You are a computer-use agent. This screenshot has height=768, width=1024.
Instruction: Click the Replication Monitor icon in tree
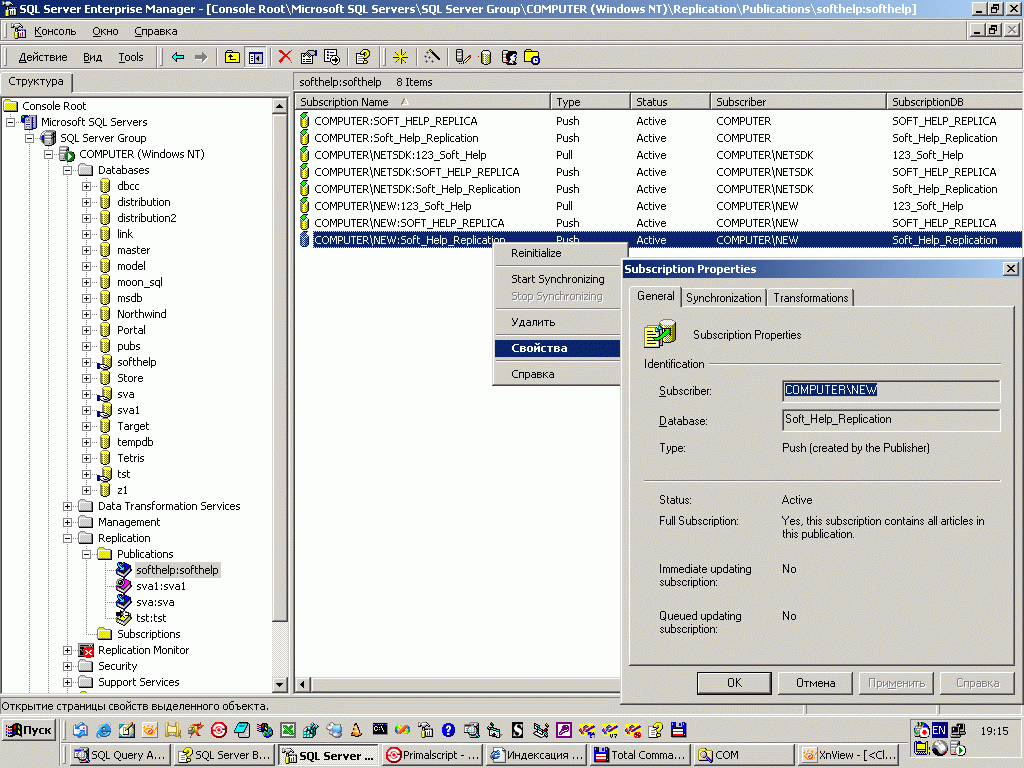86,650
